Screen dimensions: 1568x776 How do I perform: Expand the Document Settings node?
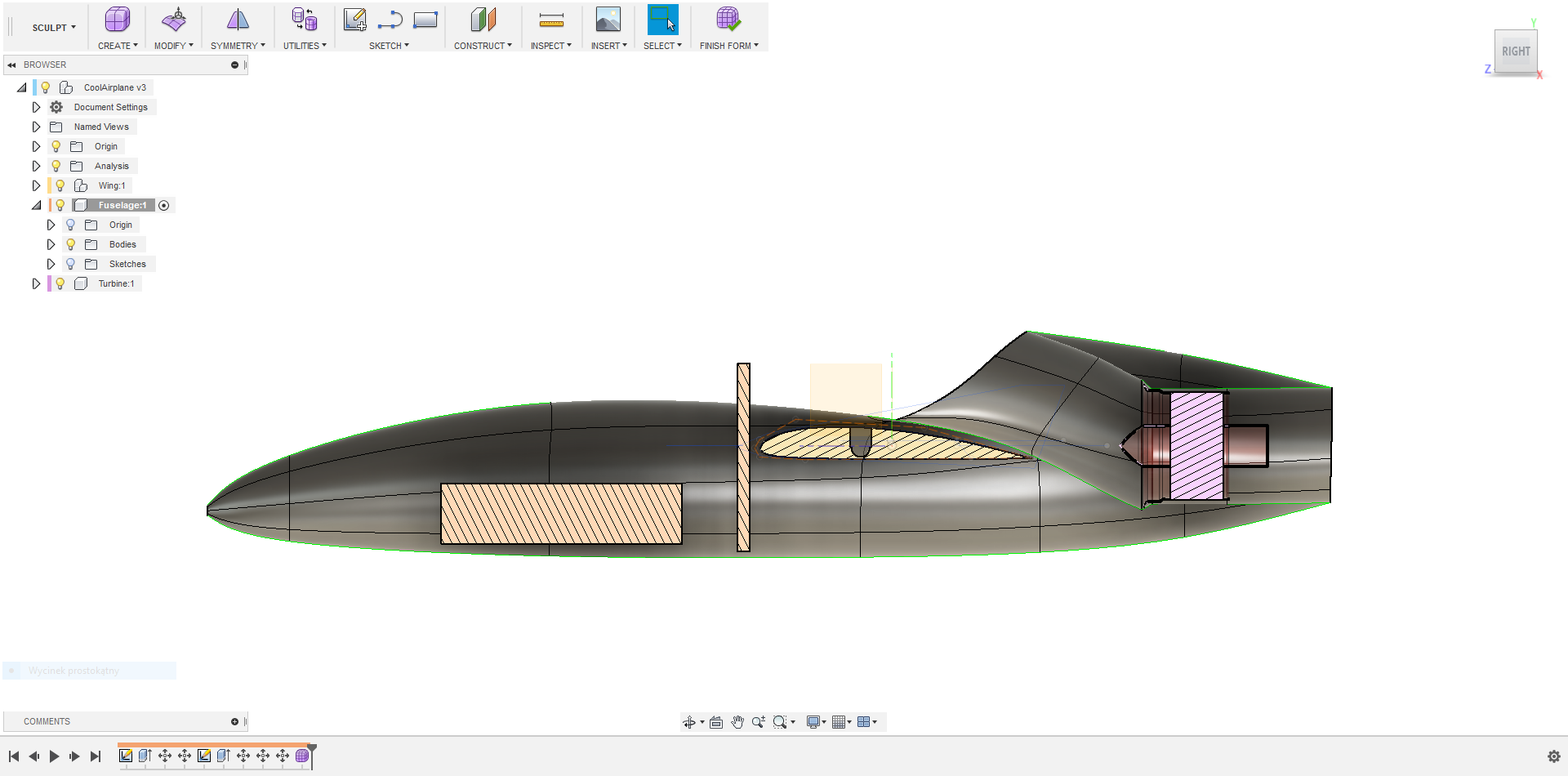pyautogui.click(x=36, y=107)
